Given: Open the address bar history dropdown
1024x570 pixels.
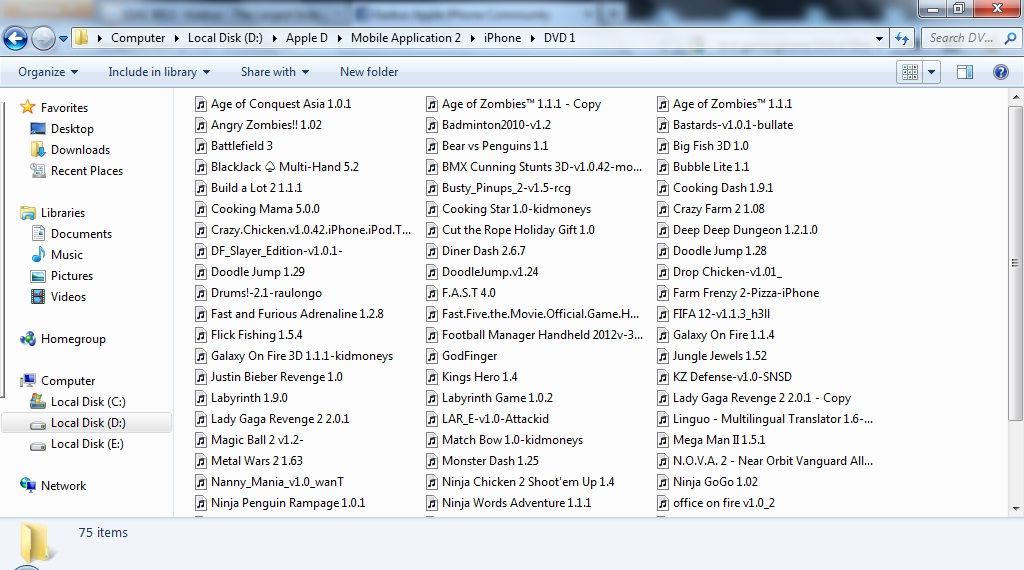Looking at the screenshot, I should pyautogui.click(x=880, y=39).
